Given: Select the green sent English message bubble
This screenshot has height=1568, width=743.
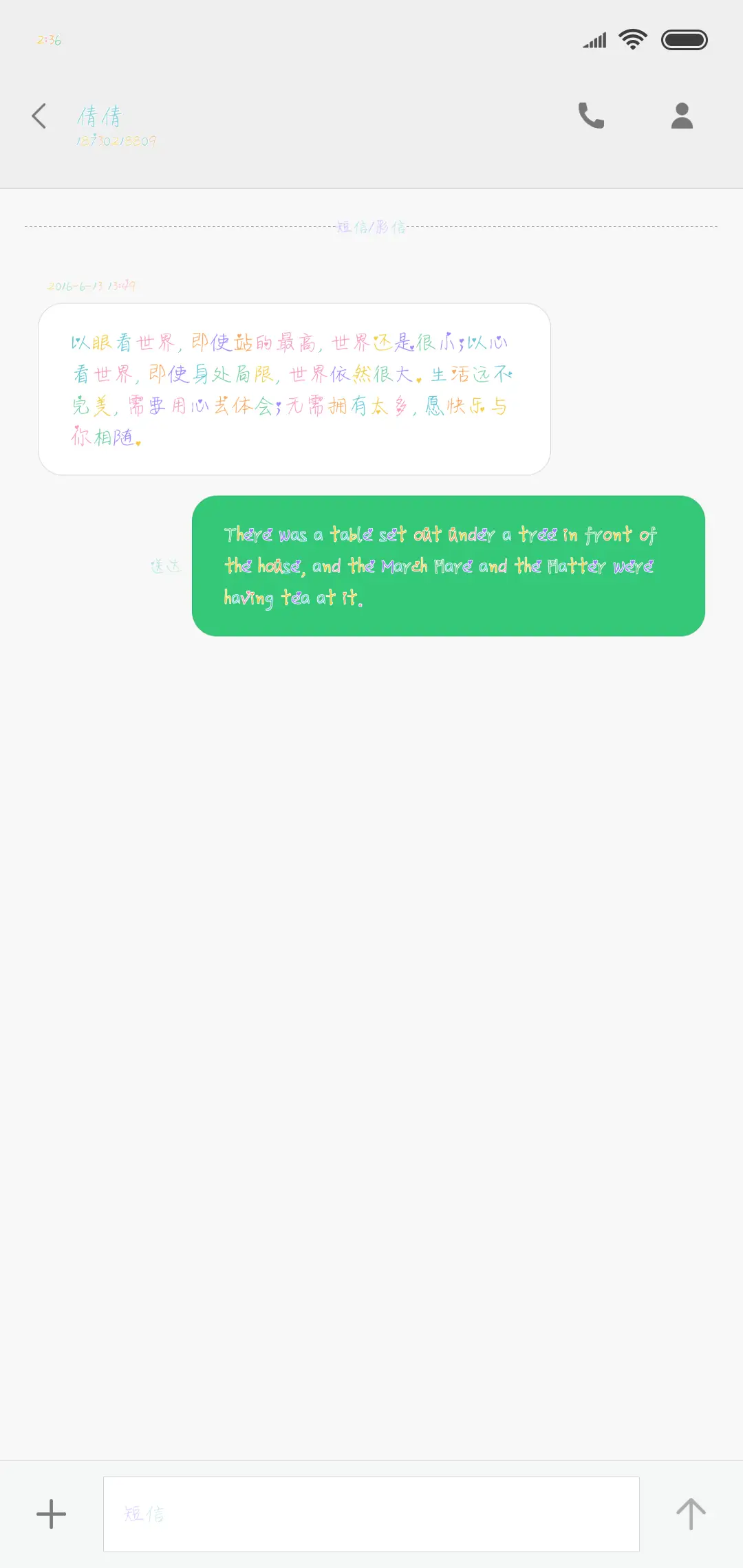Looking at the screenshot, I should click(x=449, y=566).
